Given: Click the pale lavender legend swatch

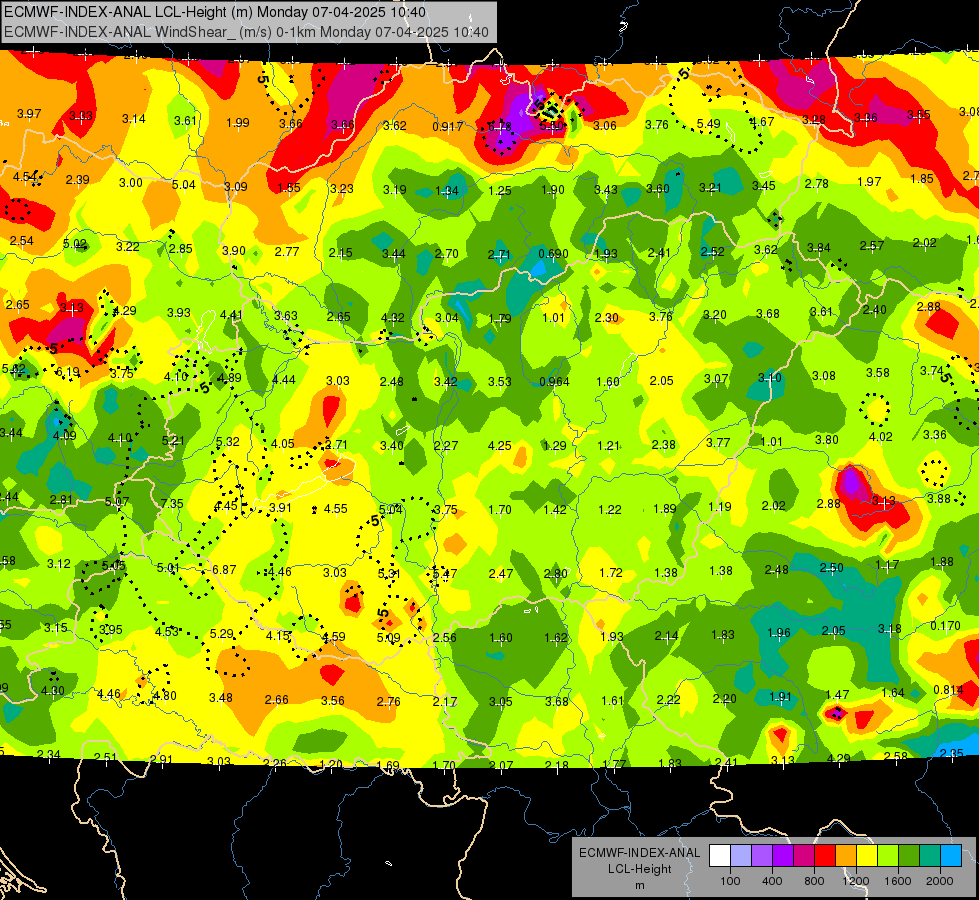Looking at the screenshot, I should coord(741,855).
